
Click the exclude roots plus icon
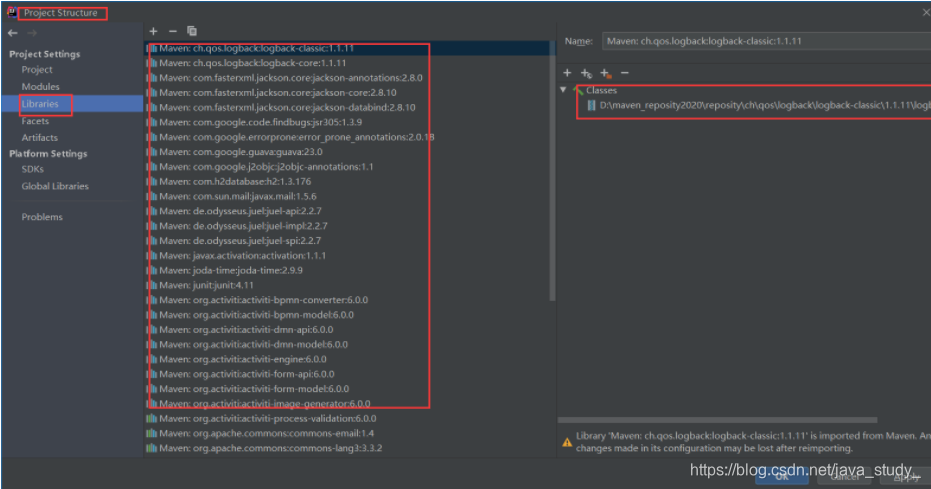click(x=606, y=73)
